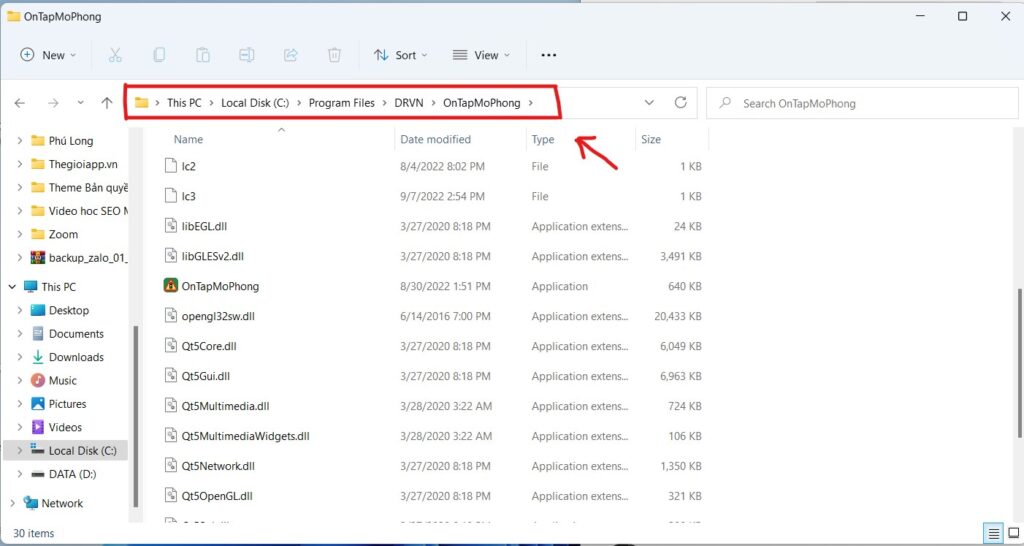Viewport: 1024px width, 546px height.
Task: Click Program Files breadcrumb
Action: [x=342, y=103]
